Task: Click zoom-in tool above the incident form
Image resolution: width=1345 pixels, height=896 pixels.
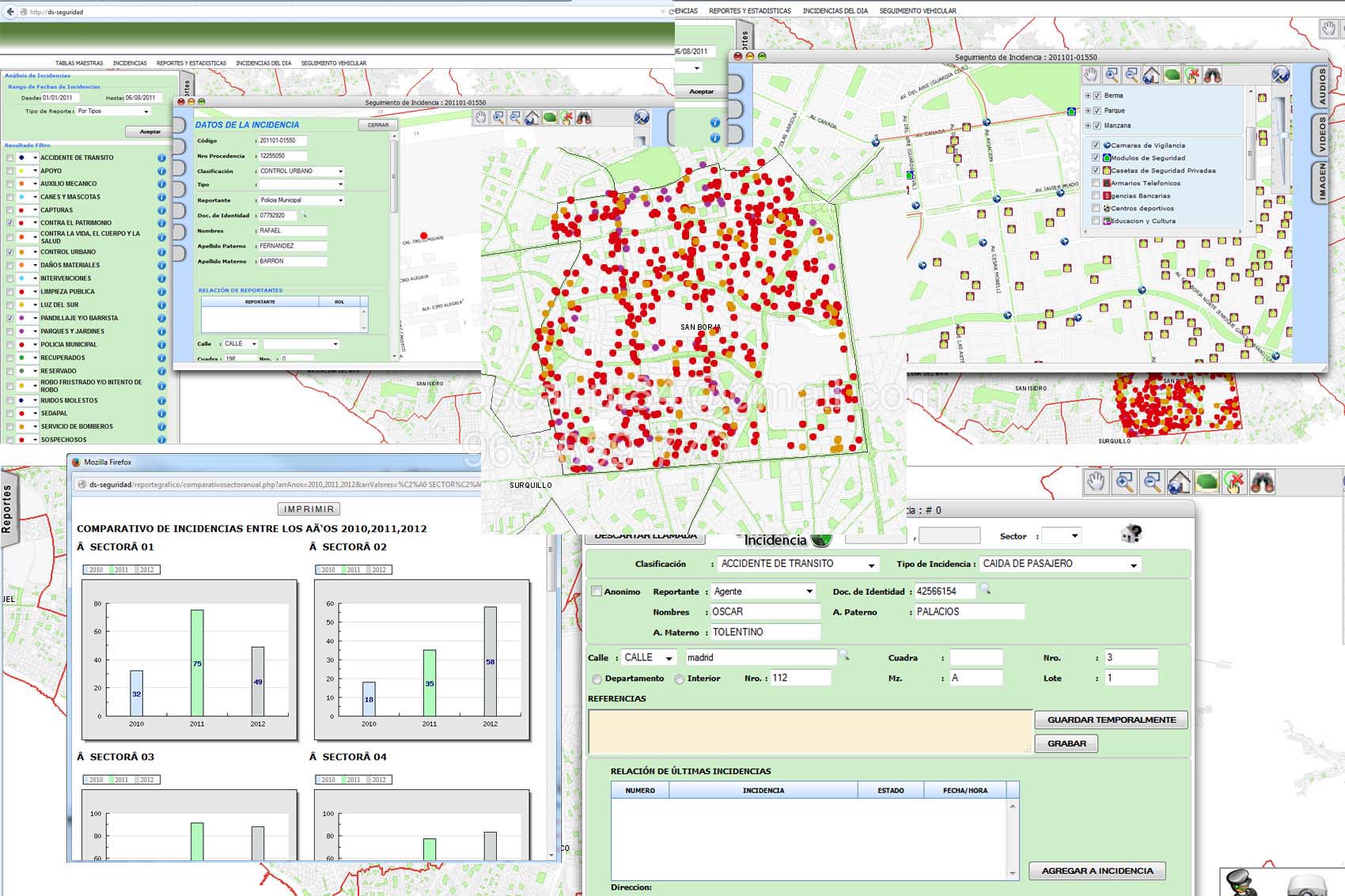Action: click(x=1124, y=482)
